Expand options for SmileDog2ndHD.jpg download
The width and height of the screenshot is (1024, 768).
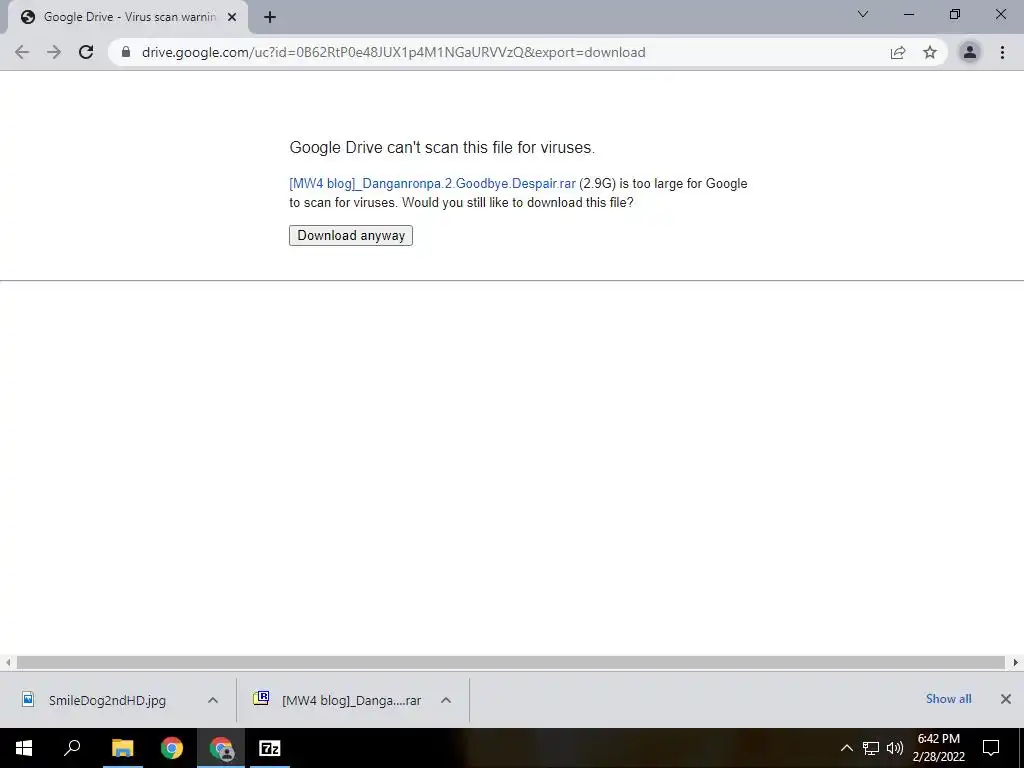[x=213, y=700]
